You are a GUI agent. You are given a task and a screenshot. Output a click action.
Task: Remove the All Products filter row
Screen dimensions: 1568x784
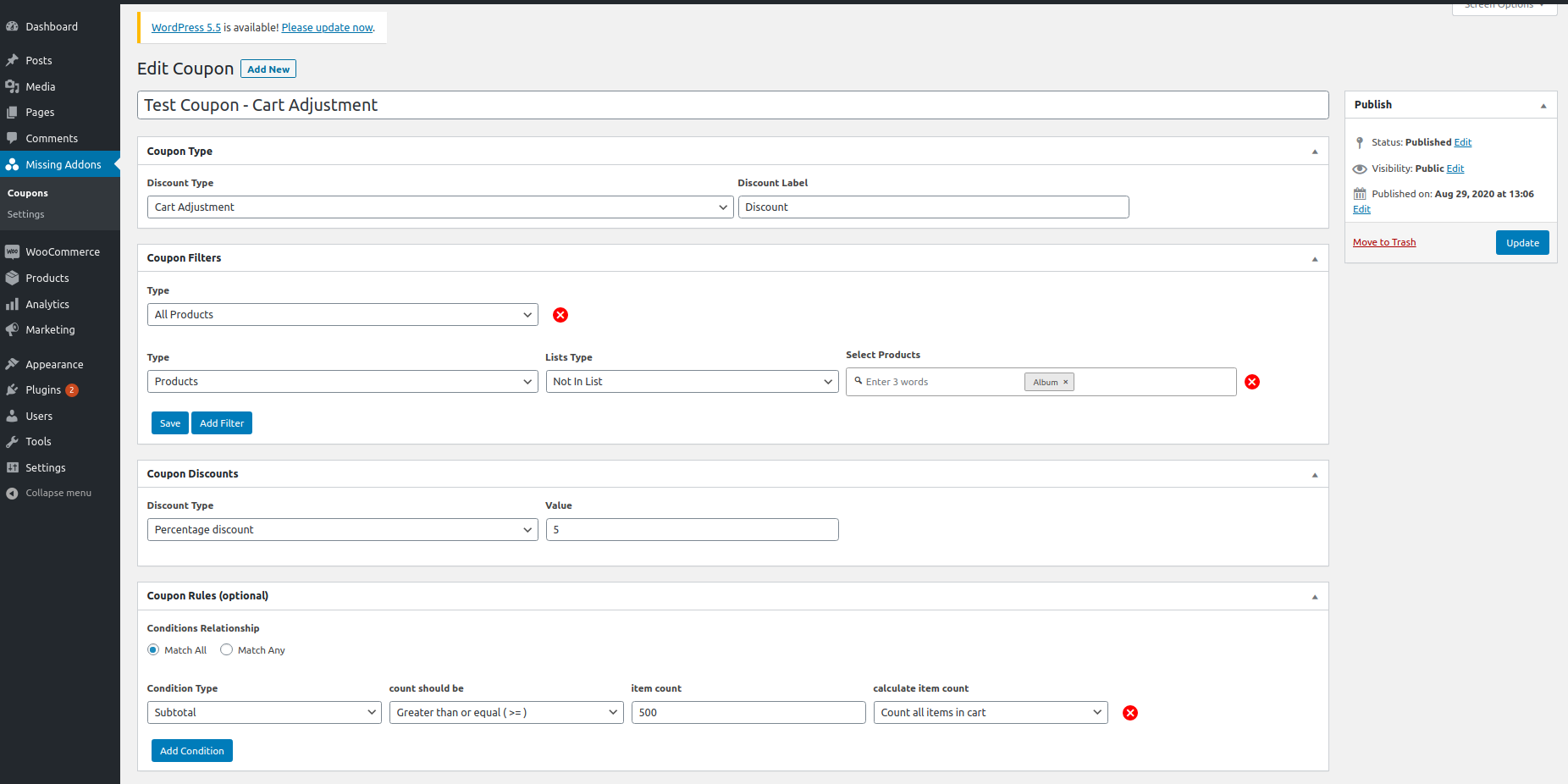point(560,315)
